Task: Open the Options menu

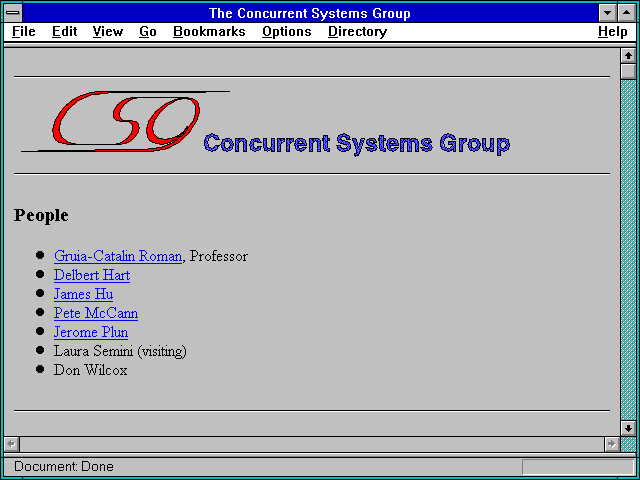Action: click(287, 32)
